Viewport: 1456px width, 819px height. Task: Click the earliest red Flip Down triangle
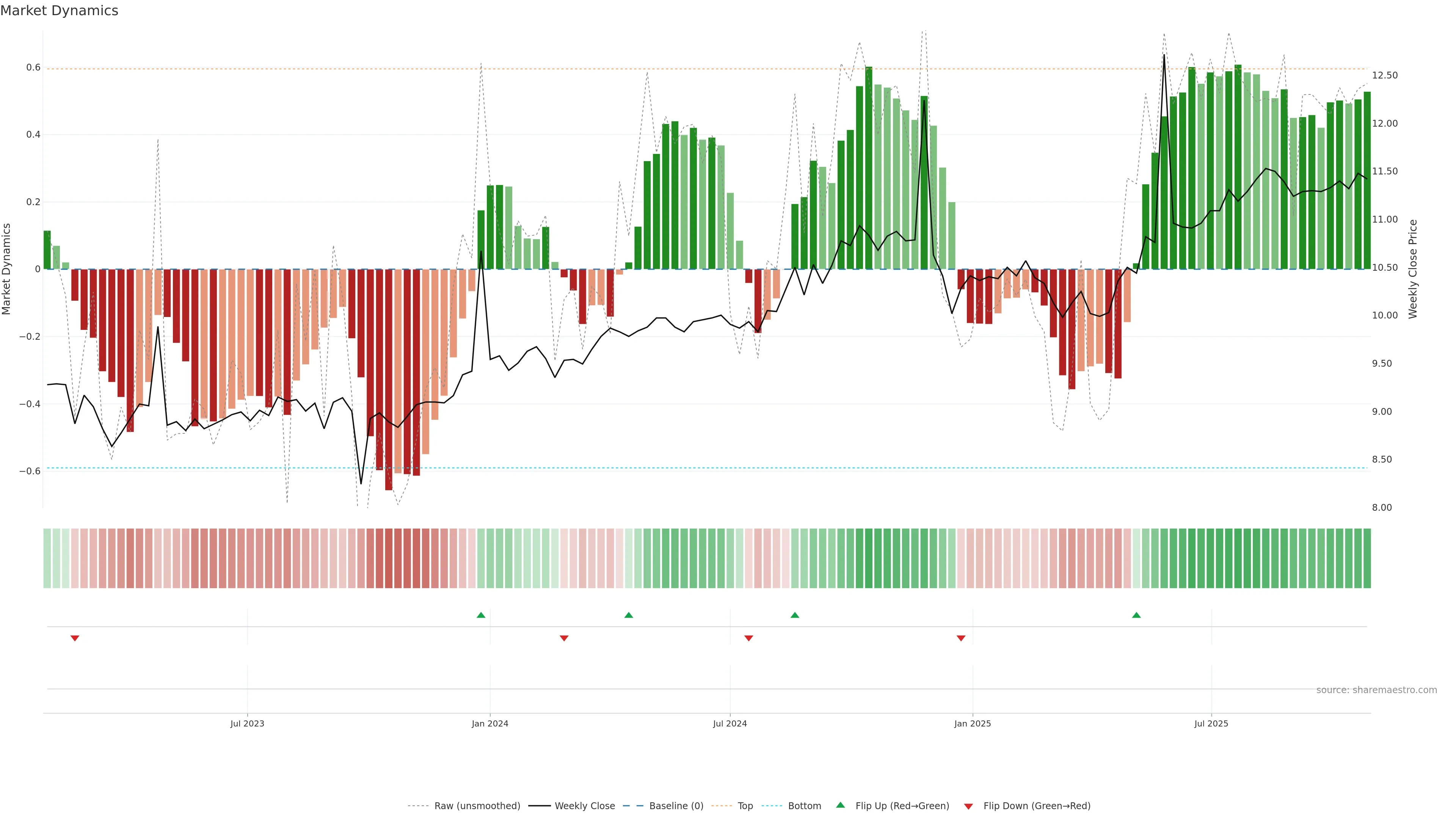[x=75, y=638]
